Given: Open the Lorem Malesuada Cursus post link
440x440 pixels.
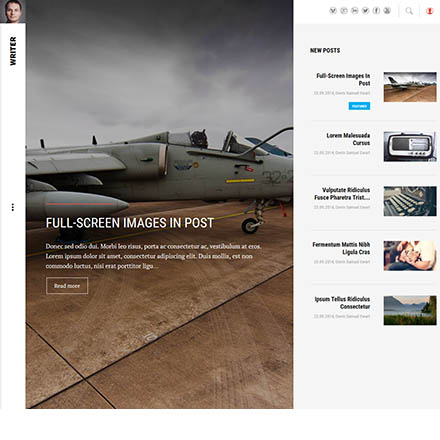Looking at the screenshot, I should 348,139.
